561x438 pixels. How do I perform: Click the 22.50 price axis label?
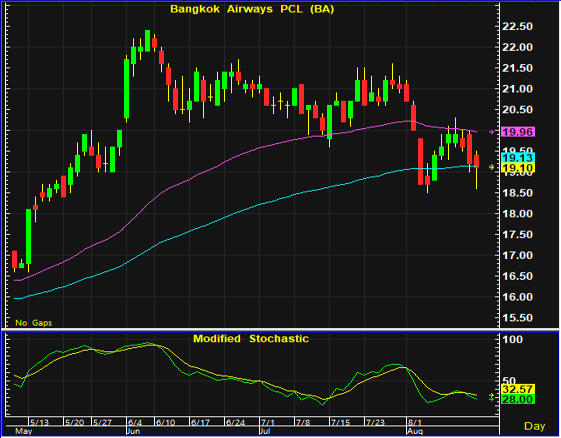tap(517, 26)
